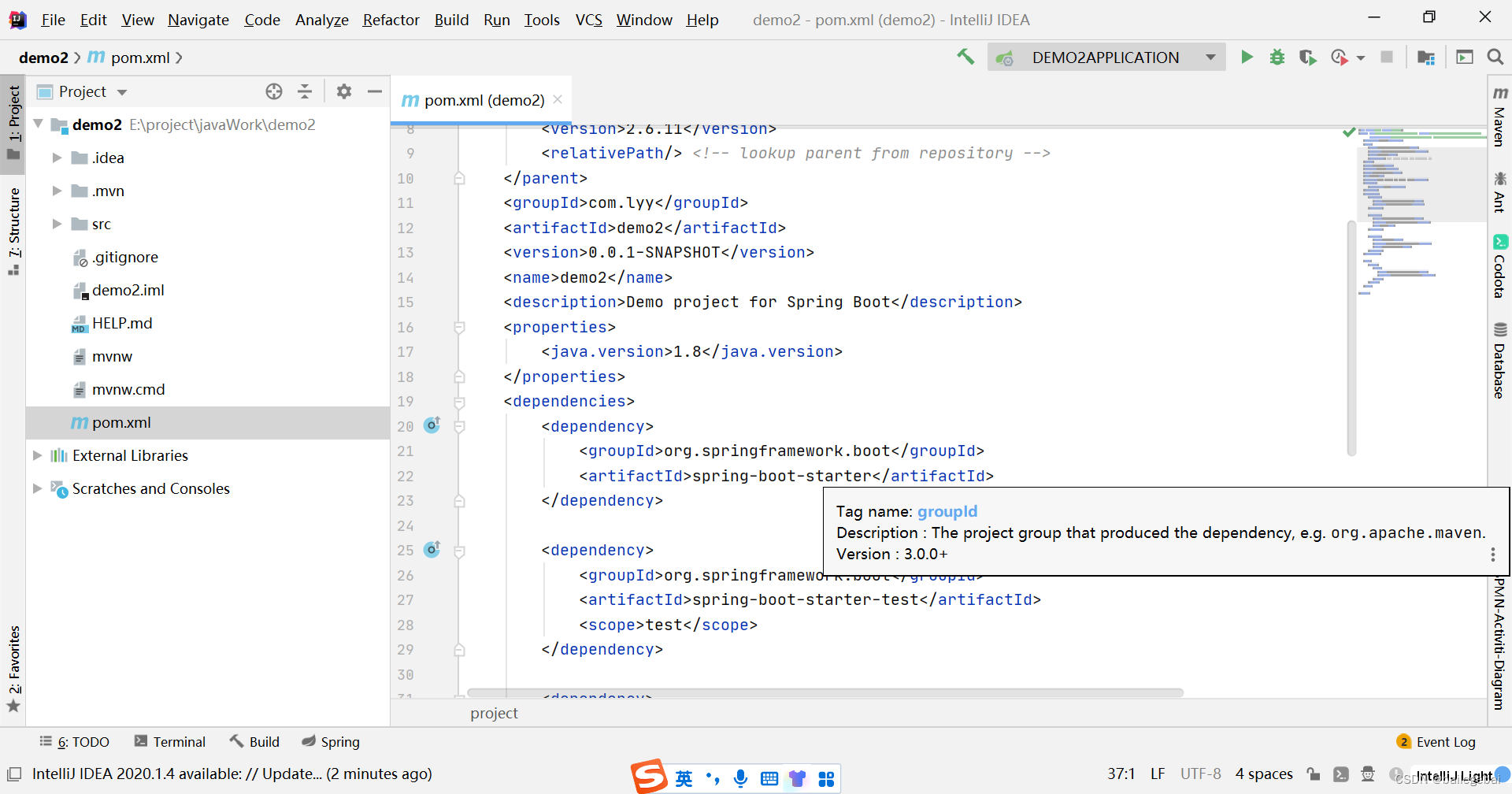Click gutter override marker on line 20

(432, 425)
